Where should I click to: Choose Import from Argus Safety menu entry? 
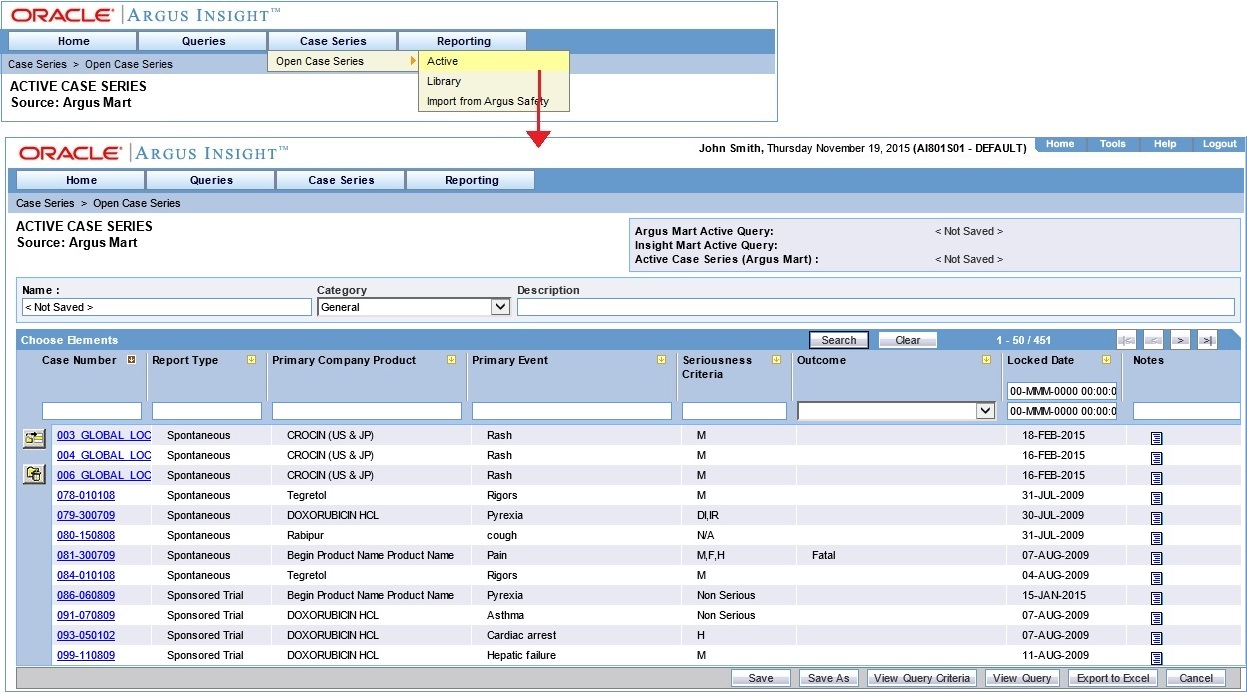coord(494,101)
